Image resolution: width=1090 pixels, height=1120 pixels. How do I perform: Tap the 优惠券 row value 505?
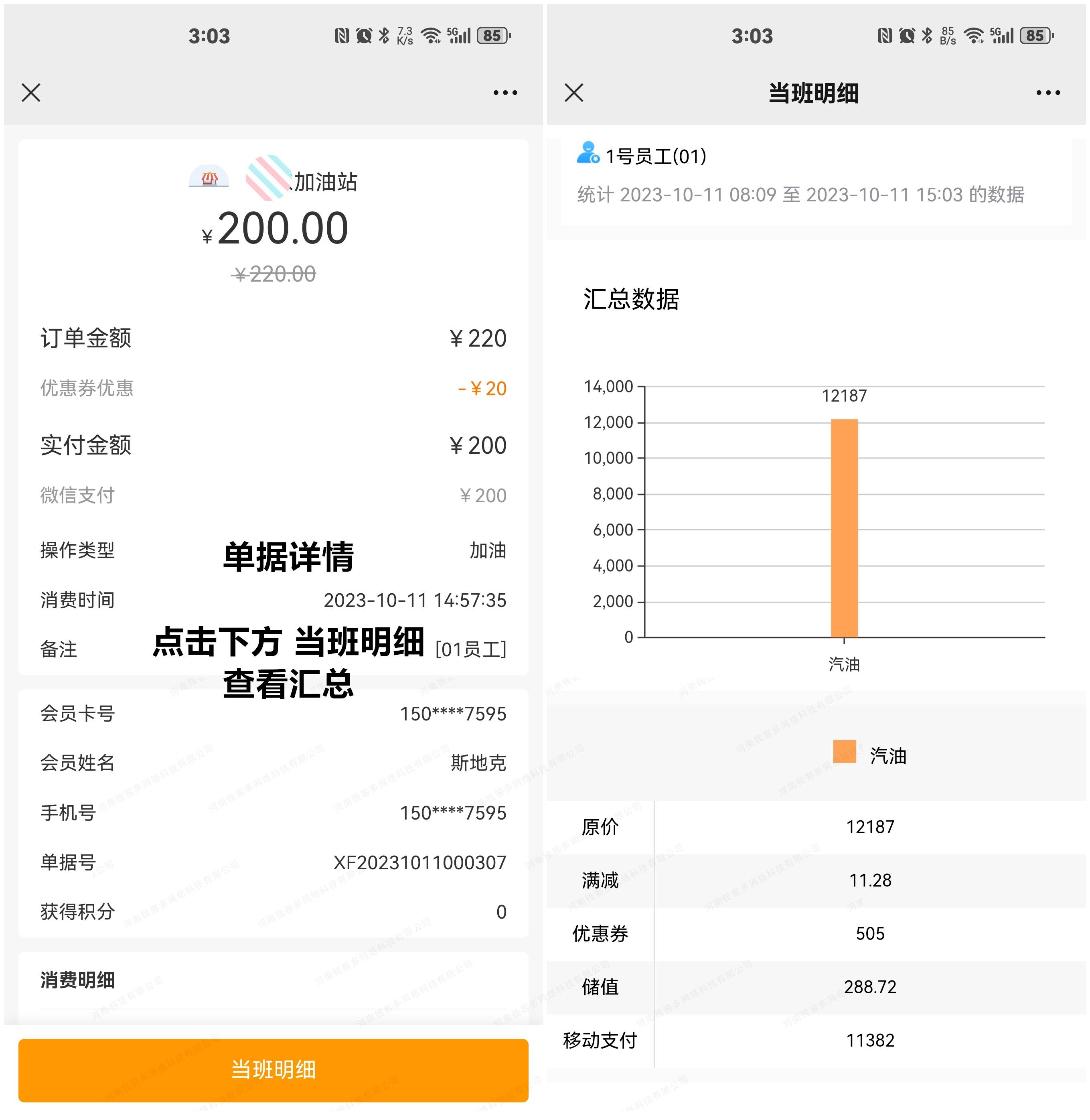click(869, 934)
